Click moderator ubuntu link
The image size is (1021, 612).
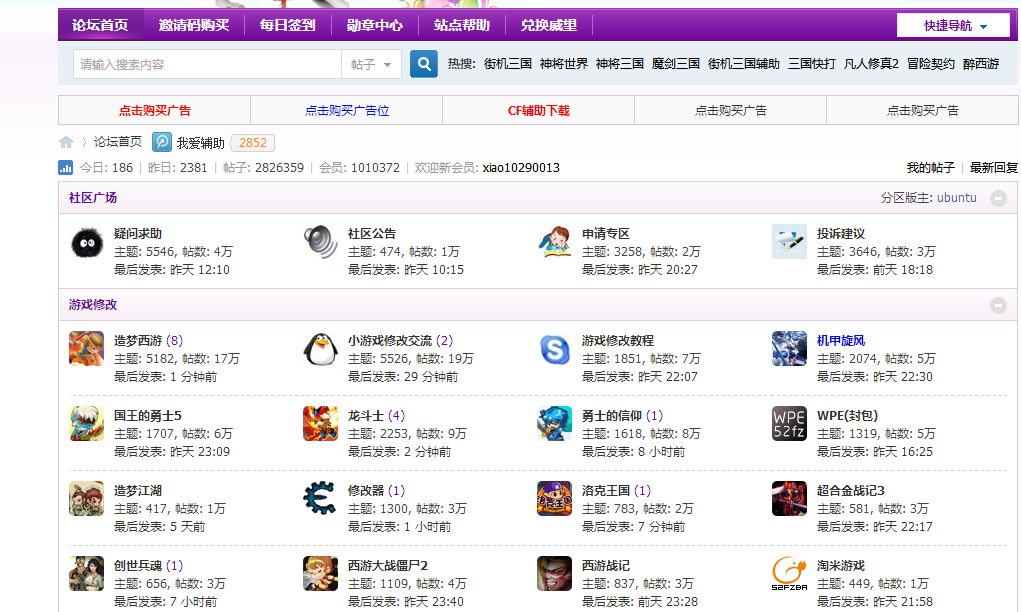[x=957, y=198]
